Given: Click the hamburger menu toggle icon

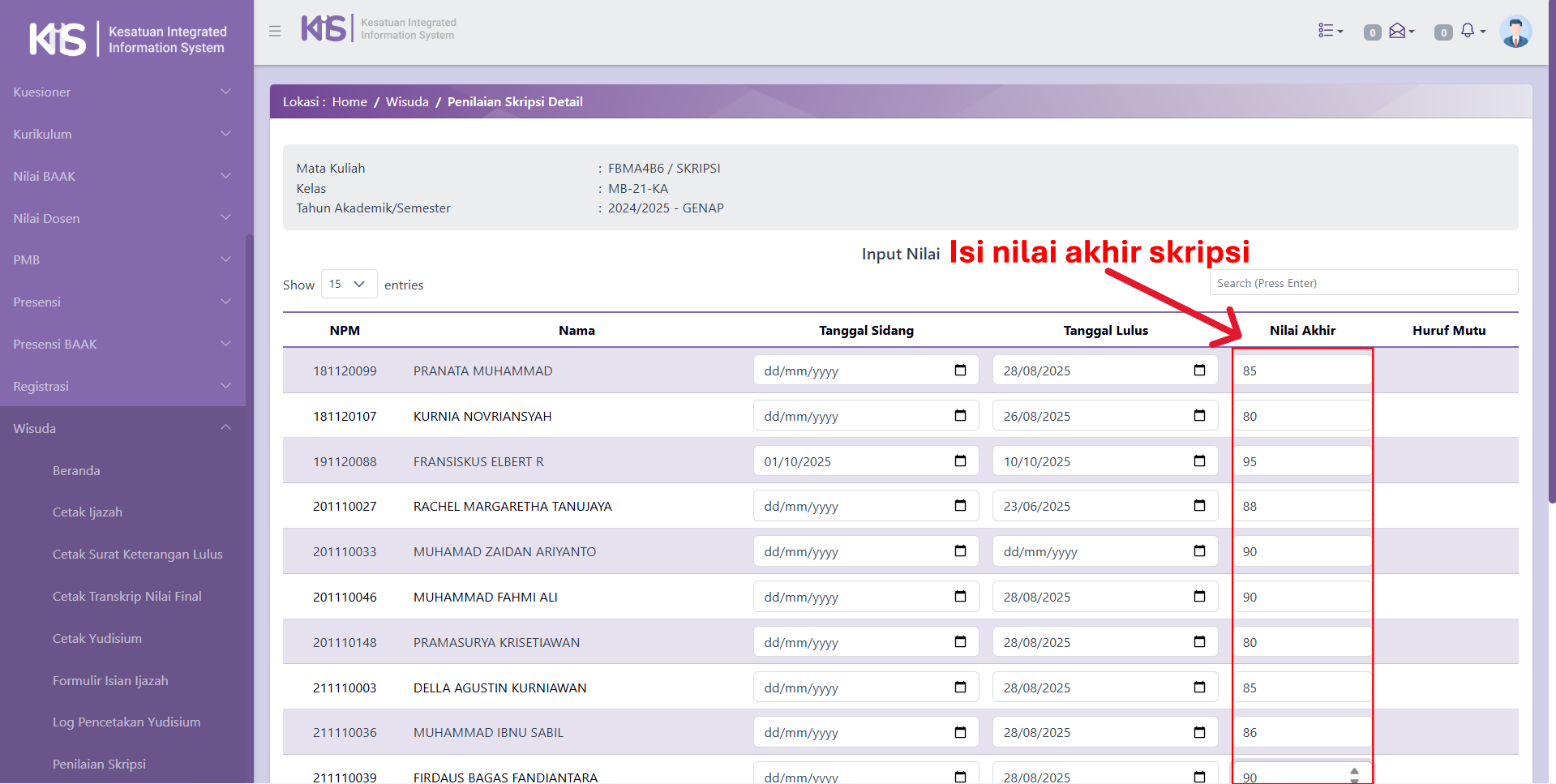Looking at the screenshot, I should tap(275, 31).
